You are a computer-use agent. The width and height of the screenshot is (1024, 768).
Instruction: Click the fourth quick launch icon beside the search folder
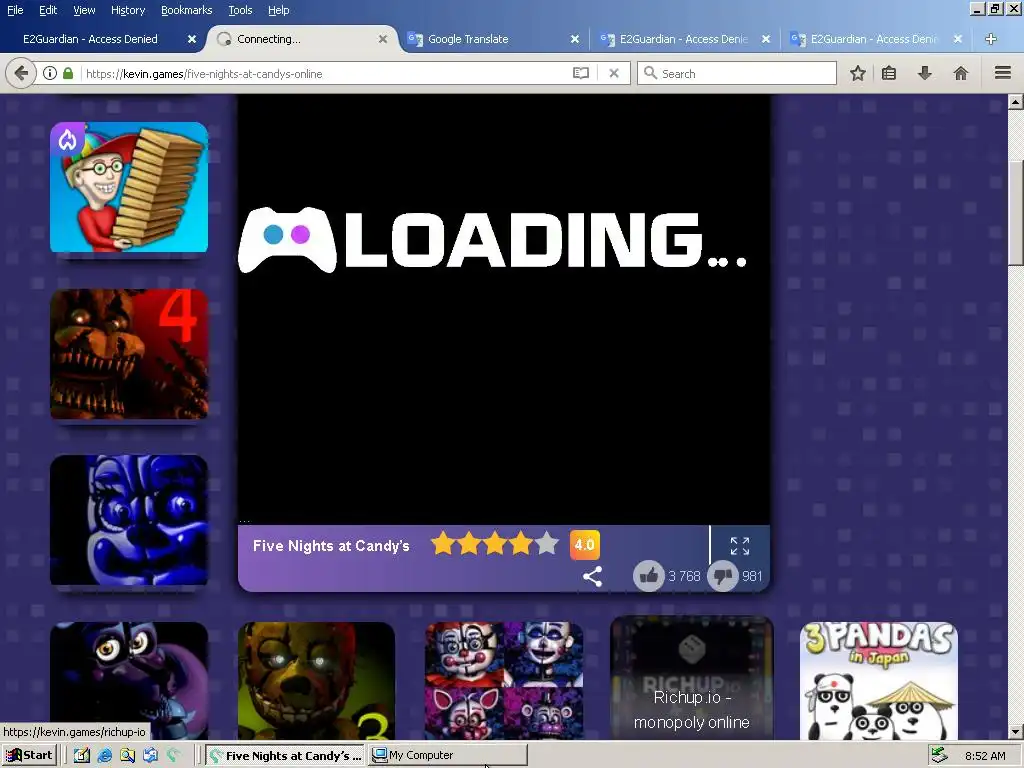pos(150,756)
